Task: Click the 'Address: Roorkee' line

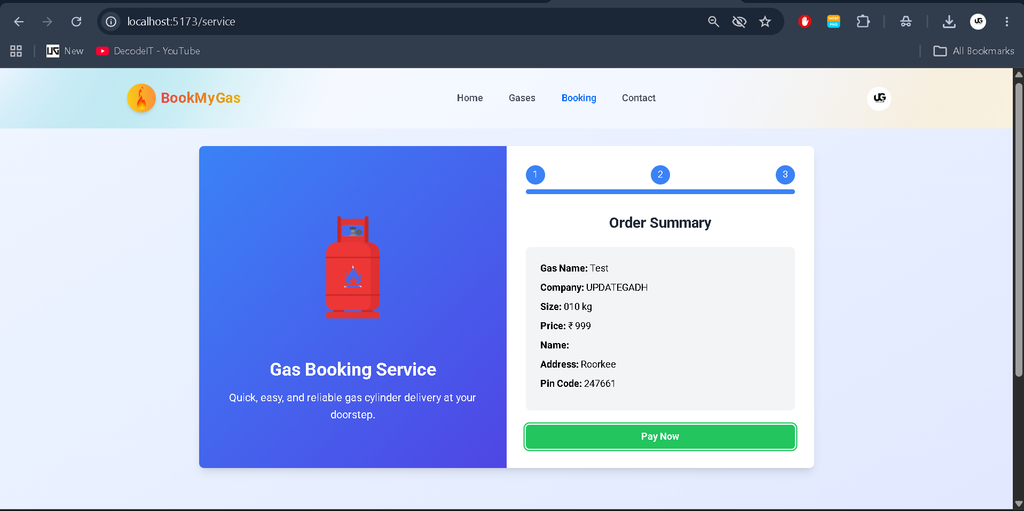Action: pos(578,364)
